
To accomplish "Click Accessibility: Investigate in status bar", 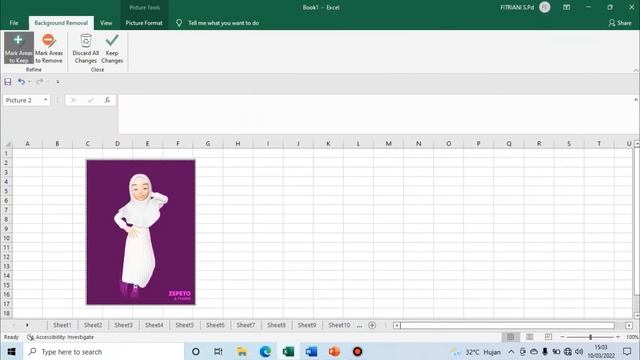I will click(60, 337).
